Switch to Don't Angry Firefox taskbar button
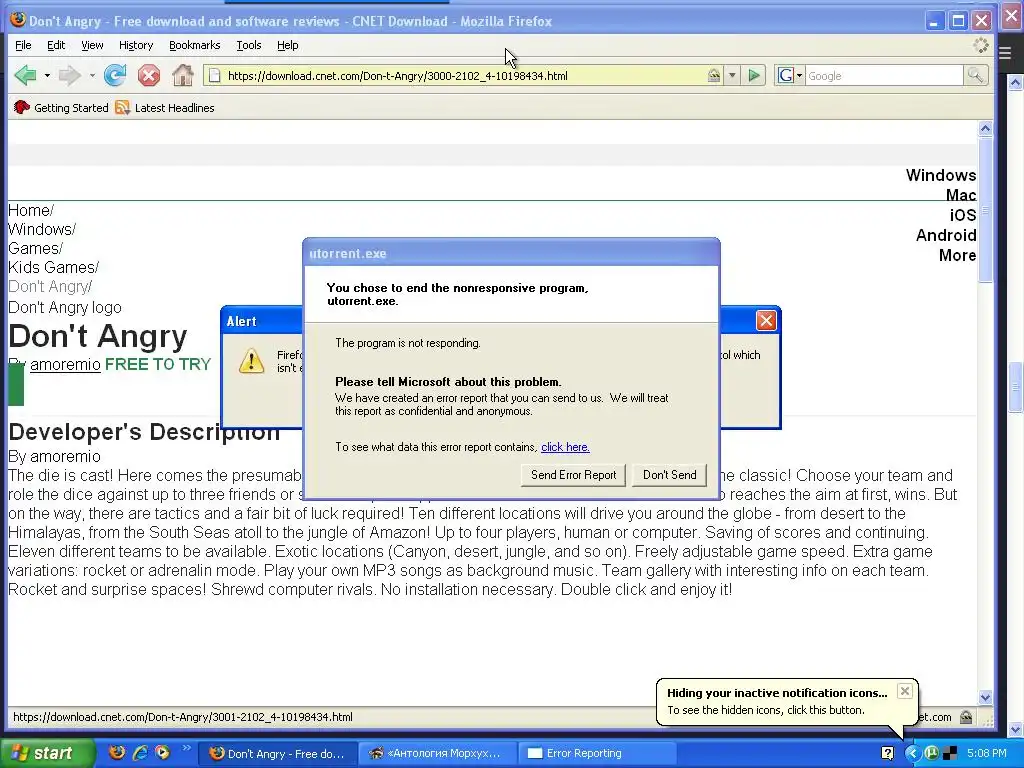The width and height of the screenshot is (1024, 768). click(277, 753)
